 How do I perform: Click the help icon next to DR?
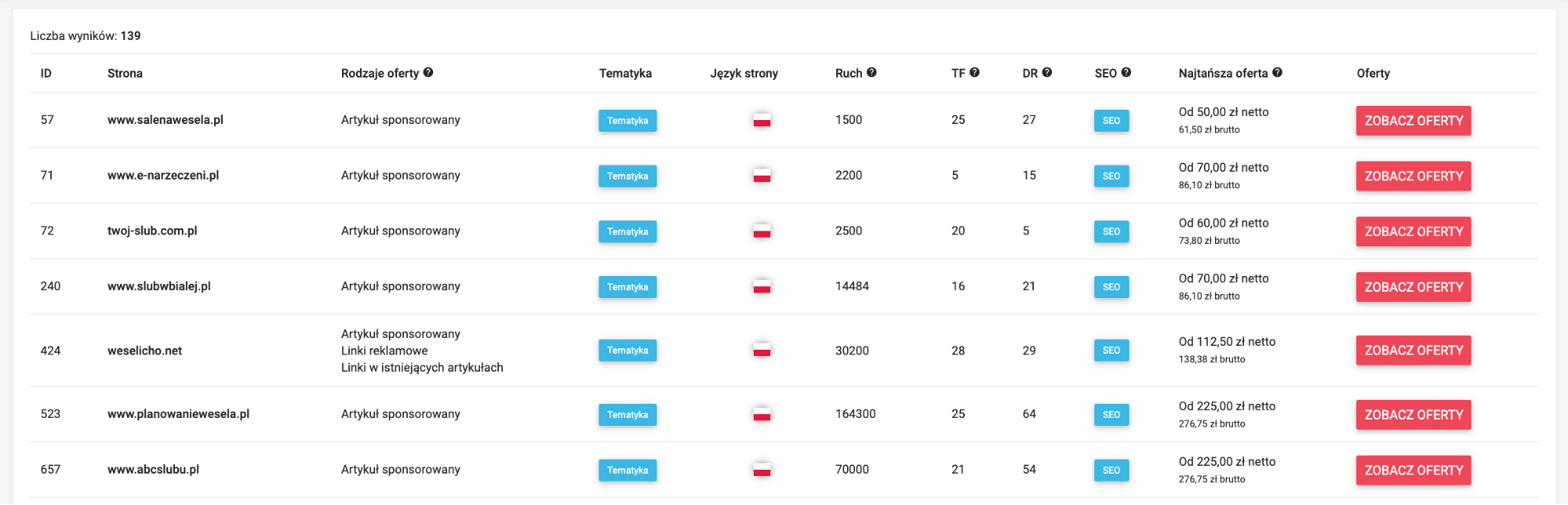(x=1046, y=72)
